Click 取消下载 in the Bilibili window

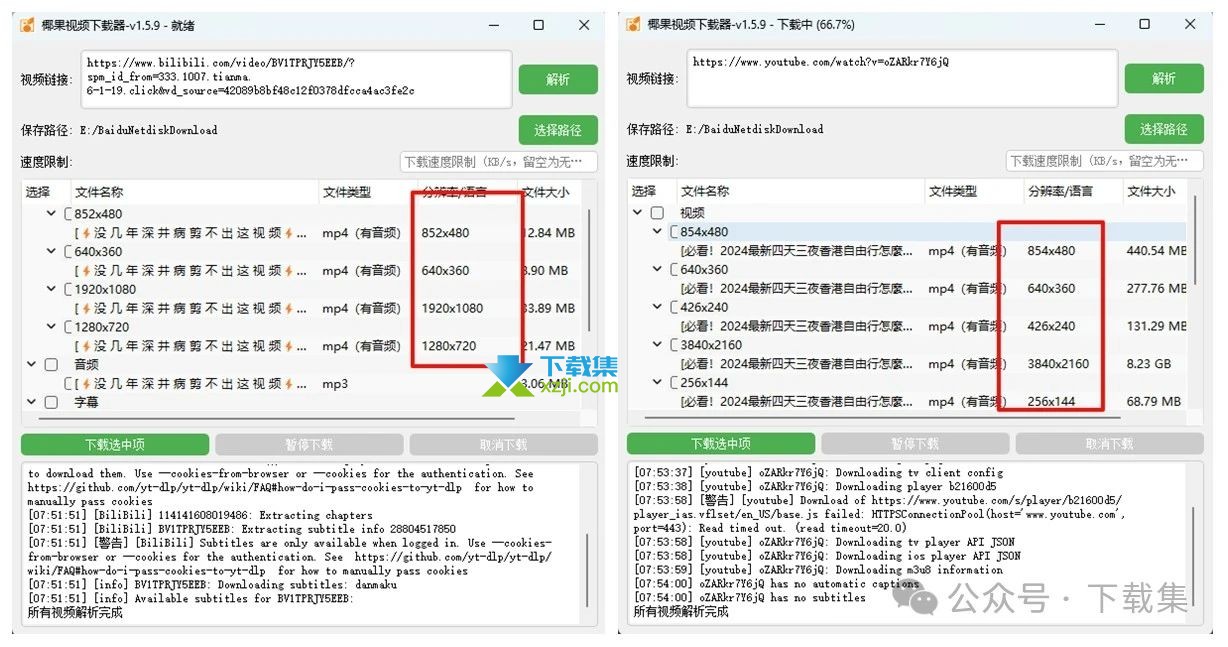(x=503, y=445)
